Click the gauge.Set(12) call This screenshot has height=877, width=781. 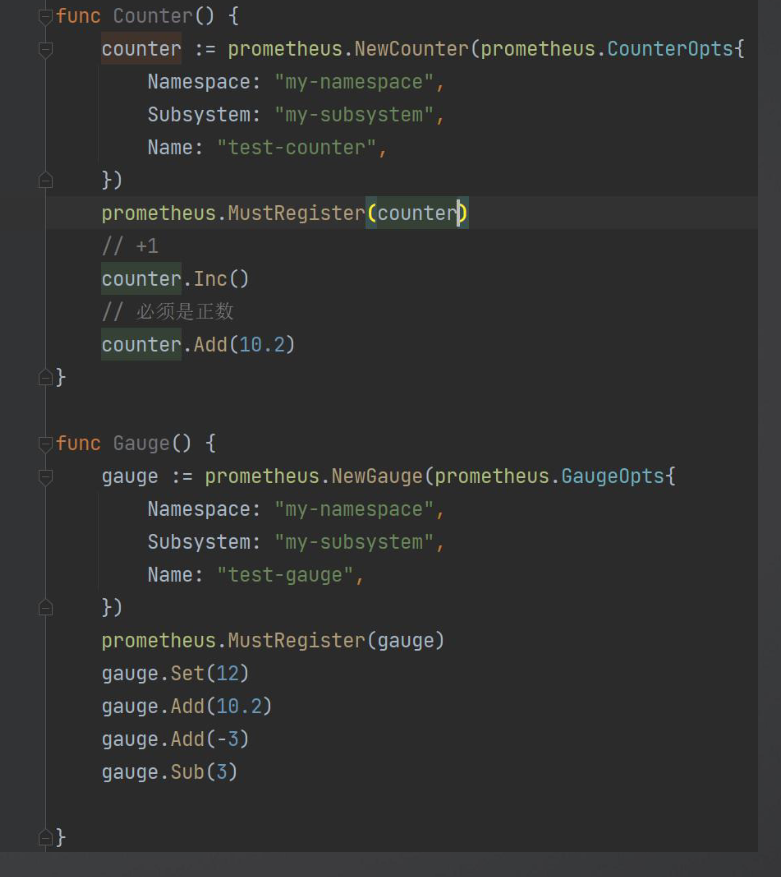point(175,673)
